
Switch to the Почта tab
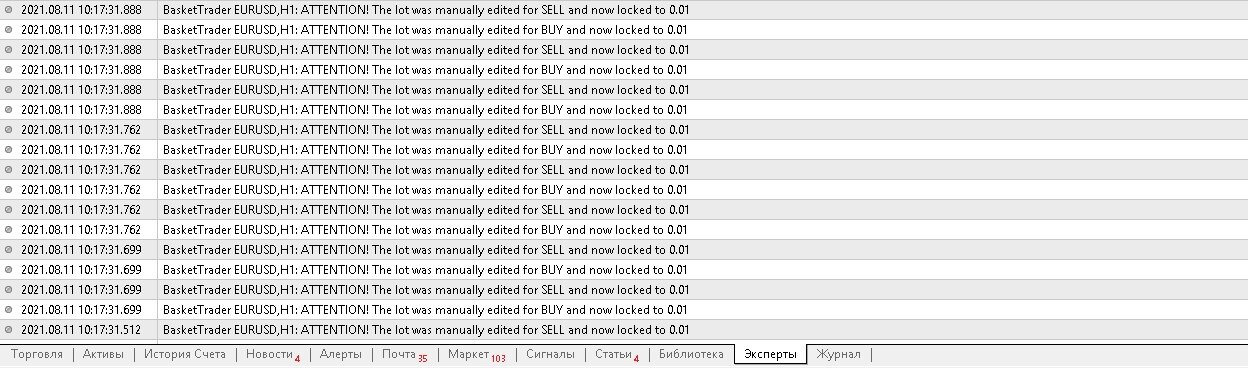point(404,354)
